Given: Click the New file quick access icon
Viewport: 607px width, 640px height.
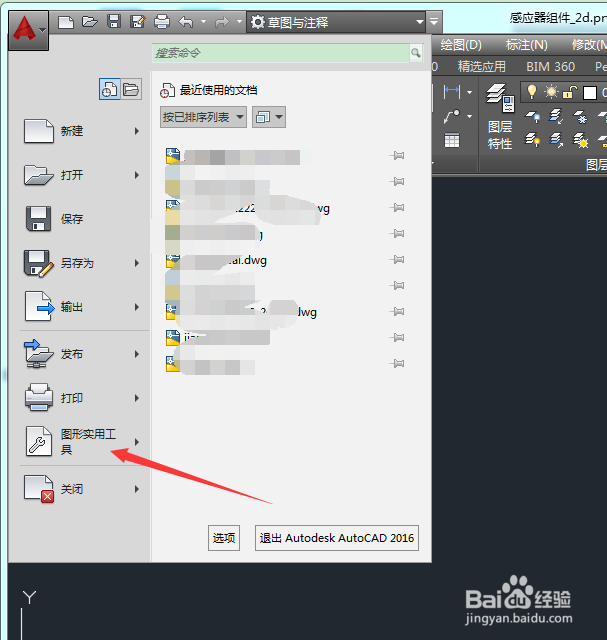Looking at the screenshot, I should [x=66, y=22].
